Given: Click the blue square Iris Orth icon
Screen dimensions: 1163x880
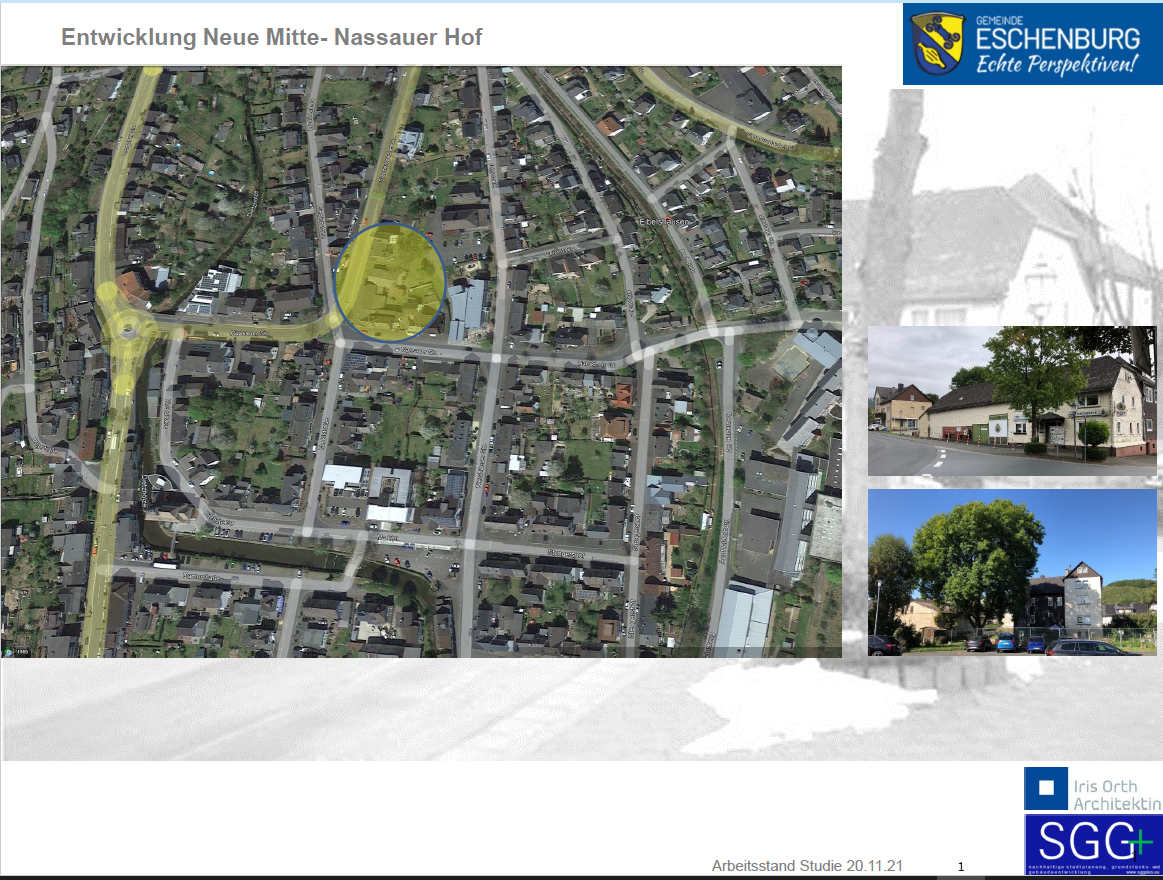Looking at the screenshot, I should pos(1046,788).
